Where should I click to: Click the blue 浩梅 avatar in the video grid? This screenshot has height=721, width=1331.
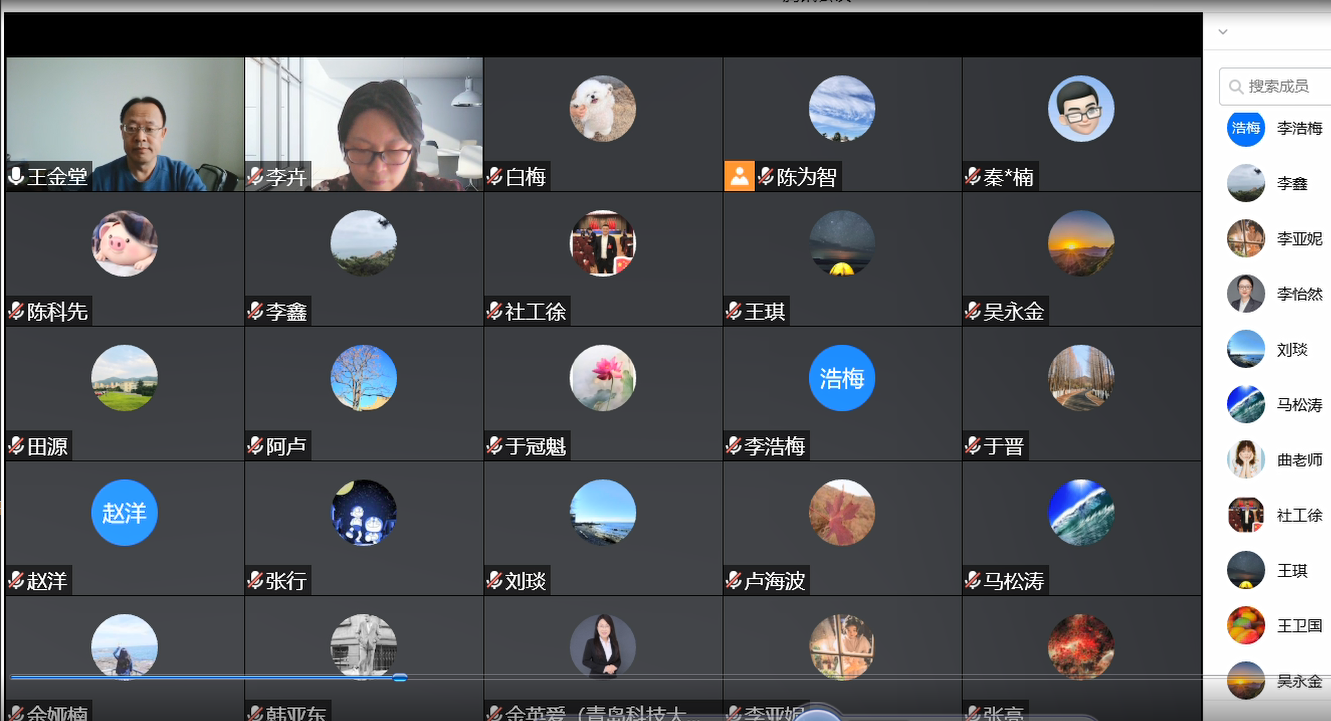[841, 378]
